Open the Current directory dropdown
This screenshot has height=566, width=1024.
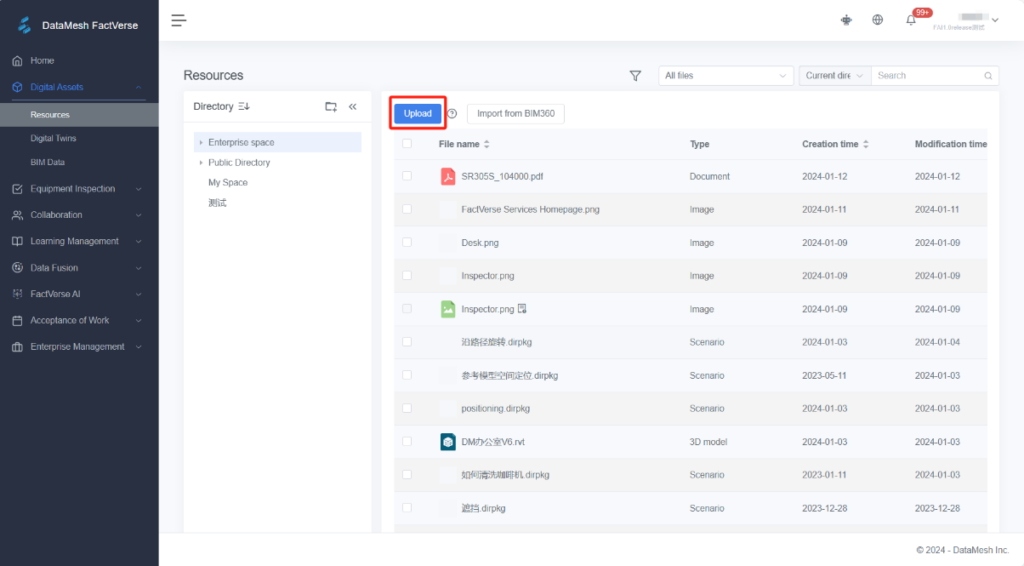pos(835,76)
